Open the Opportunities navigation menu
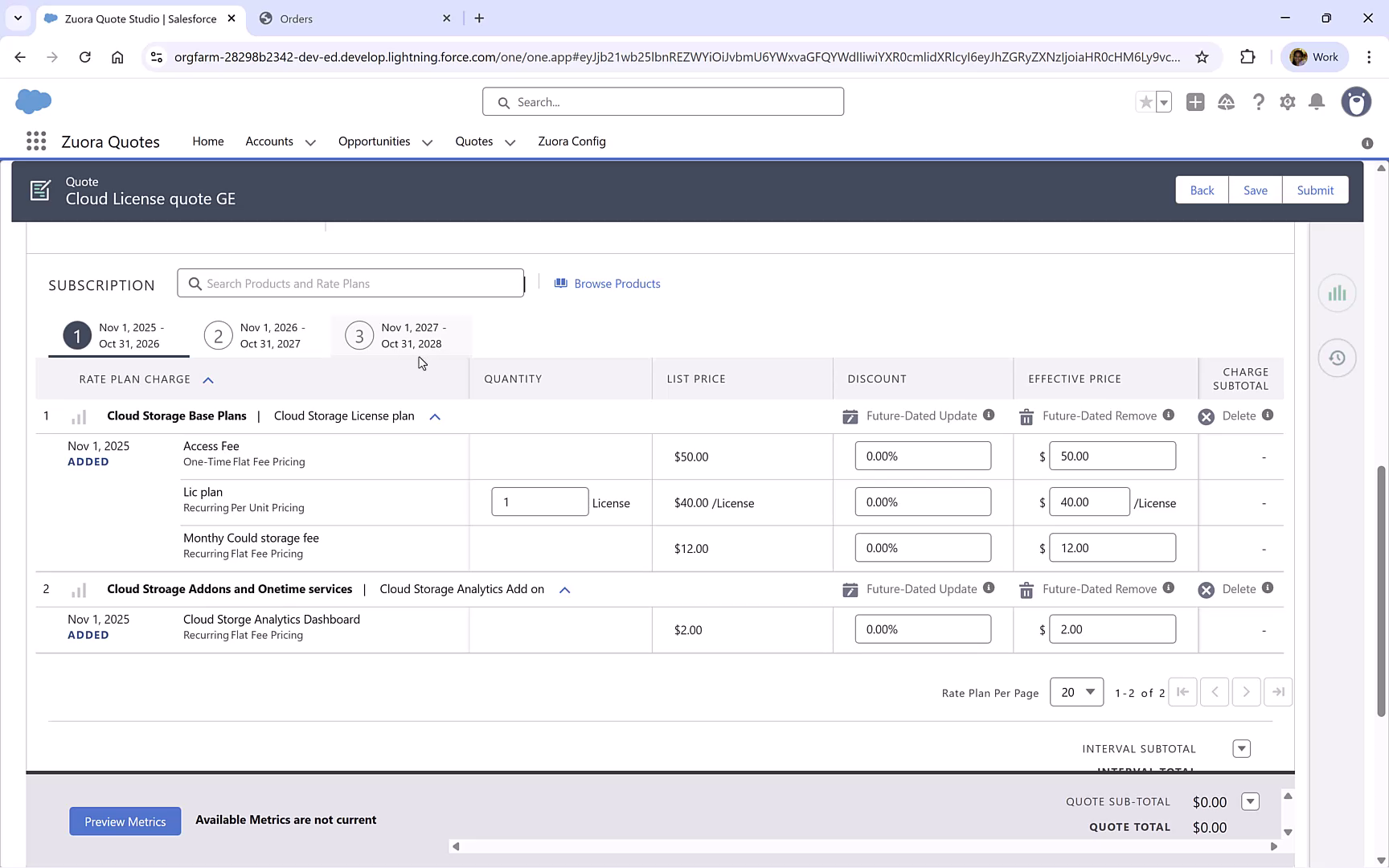This screenshot has width=1389, height=868. click(x=384, y=141)
